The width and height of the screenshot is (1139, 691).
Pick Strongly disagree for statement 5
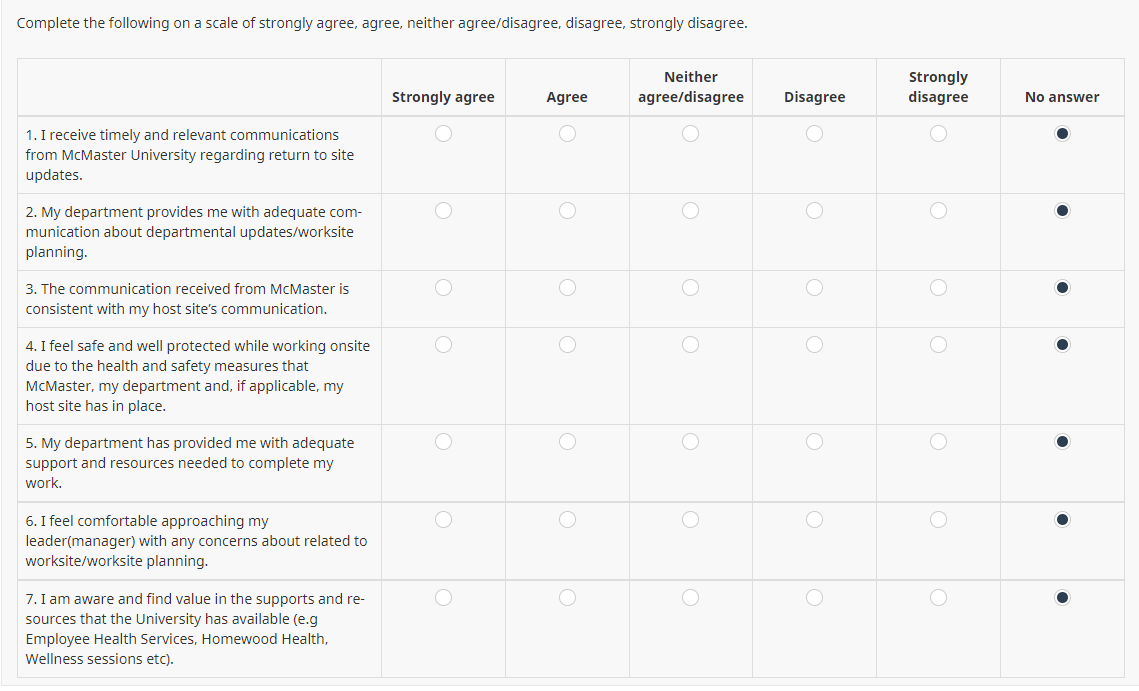tap(938, 442)
